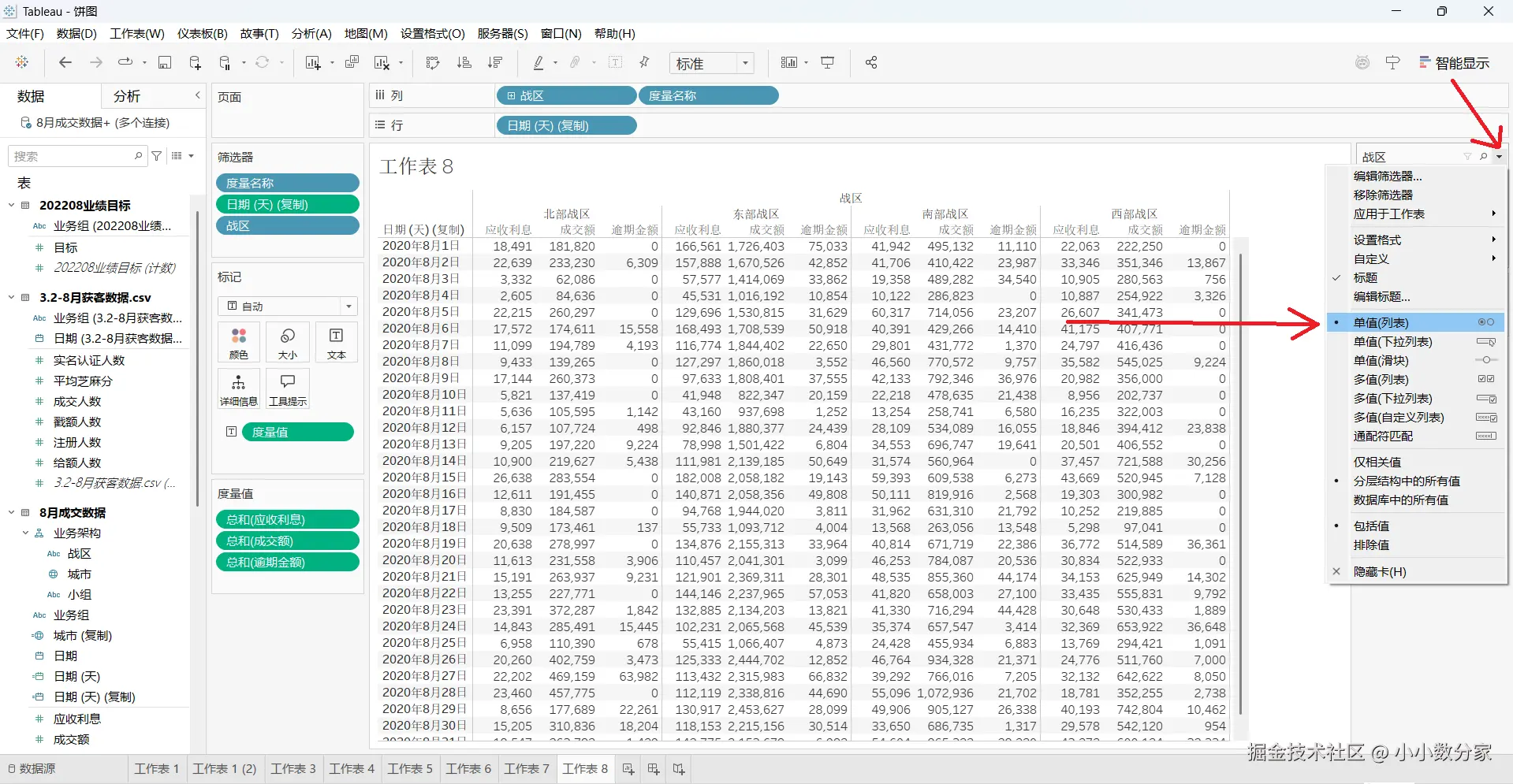Enter presentation mode
This screenshot has height=784, width=1513.
click(x=828, y=62)
